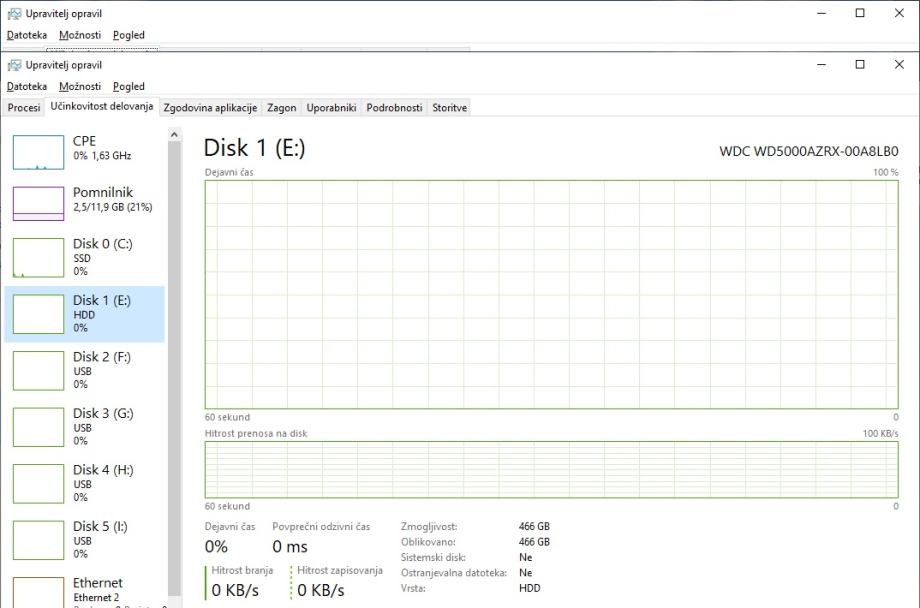Select the CPE mini graph thumbnail

(x=38, y=151)
